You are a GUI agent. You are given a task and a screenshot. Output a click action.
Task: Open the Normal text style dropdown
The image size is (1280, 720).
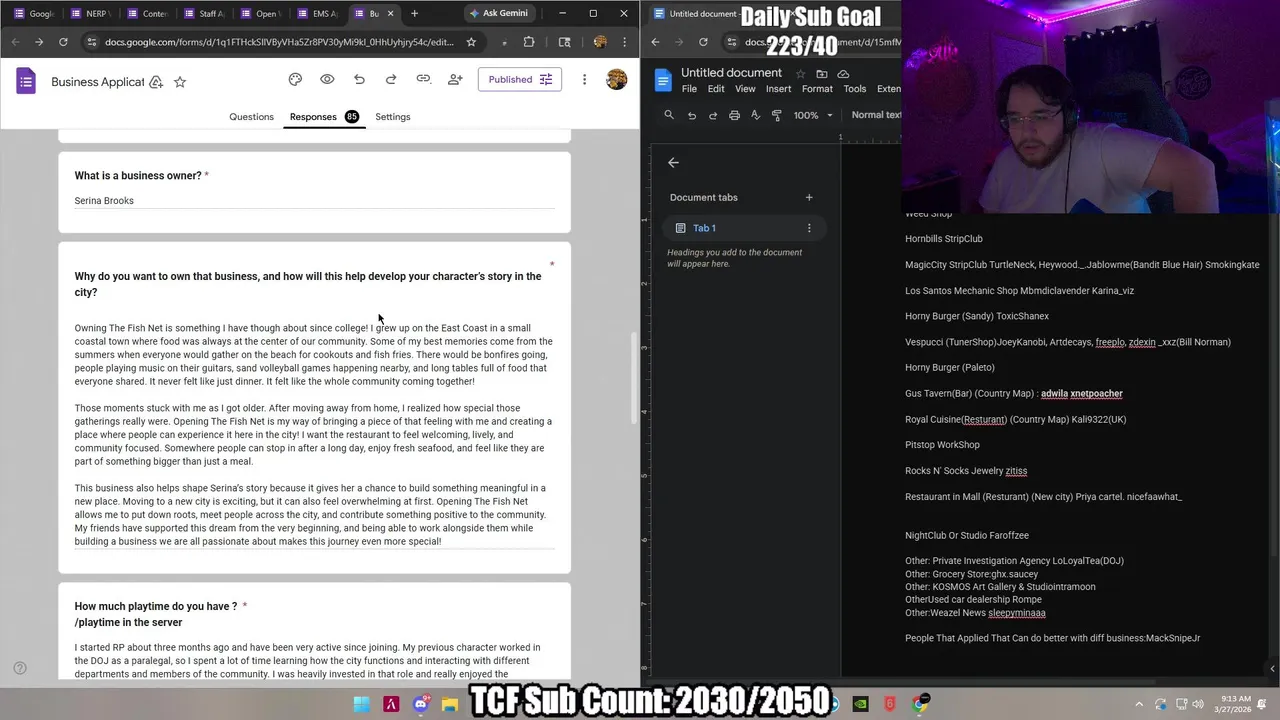point(875,115)
